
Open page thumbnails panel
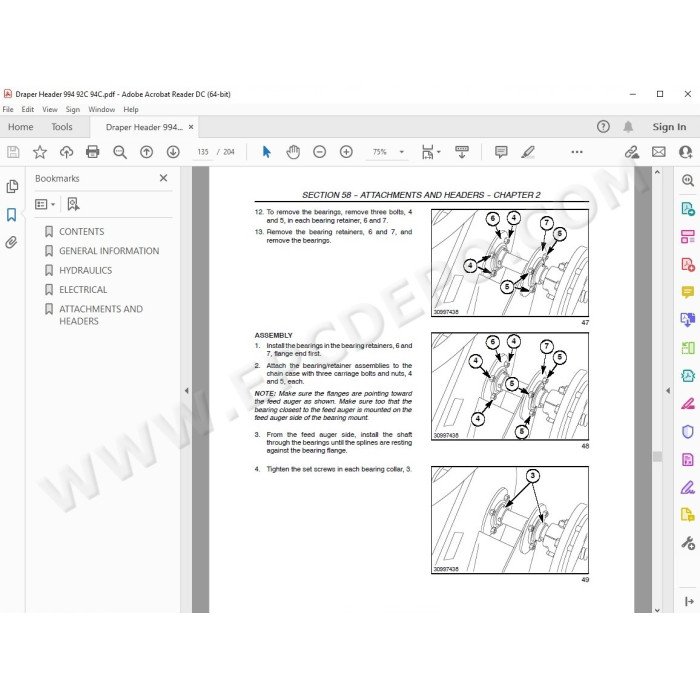click(12, 186)
